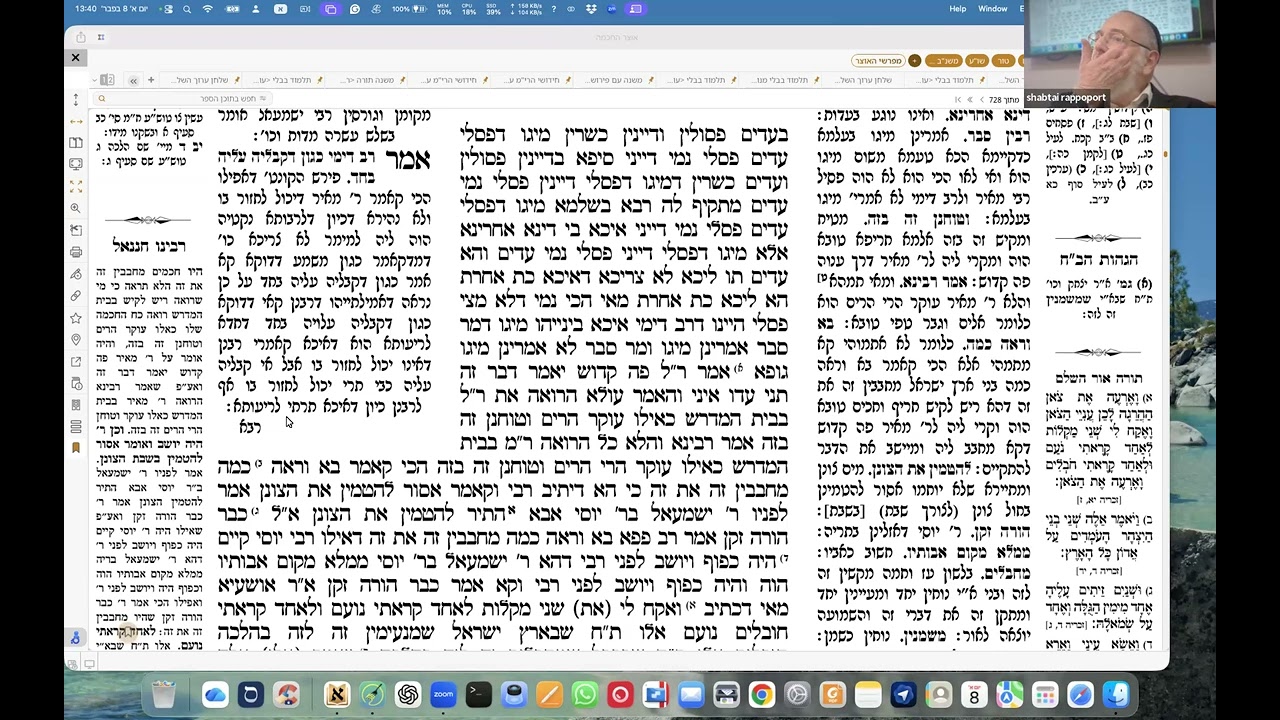Click the fullscreen expand icon in sidebar
The height and width of the screenshot is (720, 1280).
click(x=75, y=186)
